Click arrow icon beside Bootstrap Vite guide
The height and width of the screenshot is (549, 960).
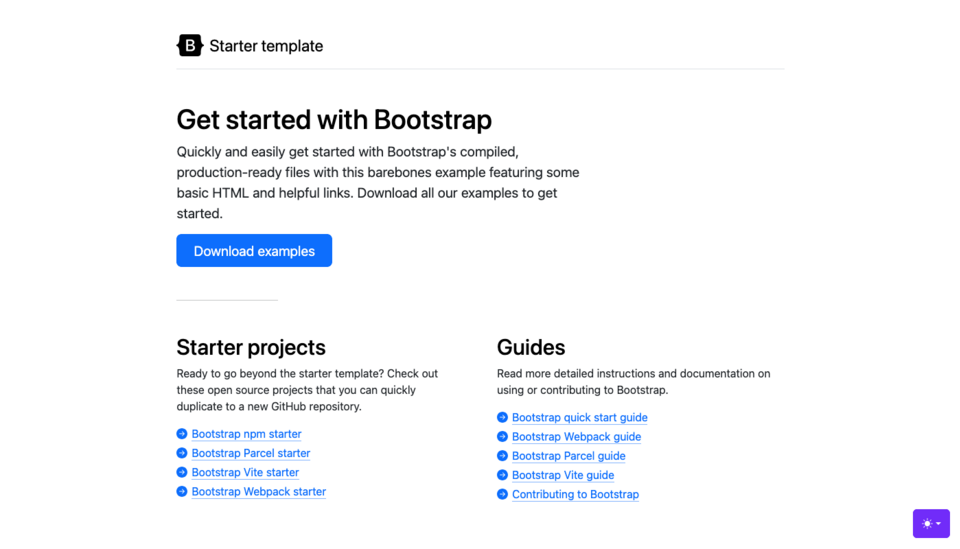point(502,475)
